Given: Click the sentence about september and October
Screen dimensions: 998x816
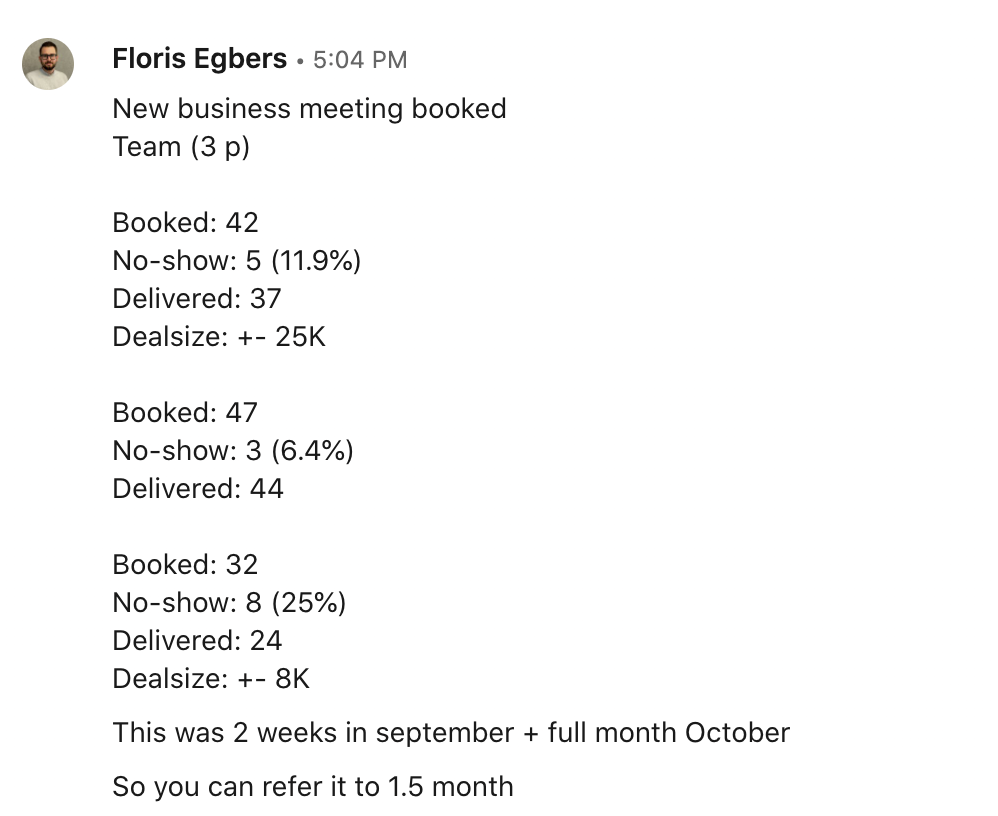Looking at the screenshot, I should tap(451, 733).
